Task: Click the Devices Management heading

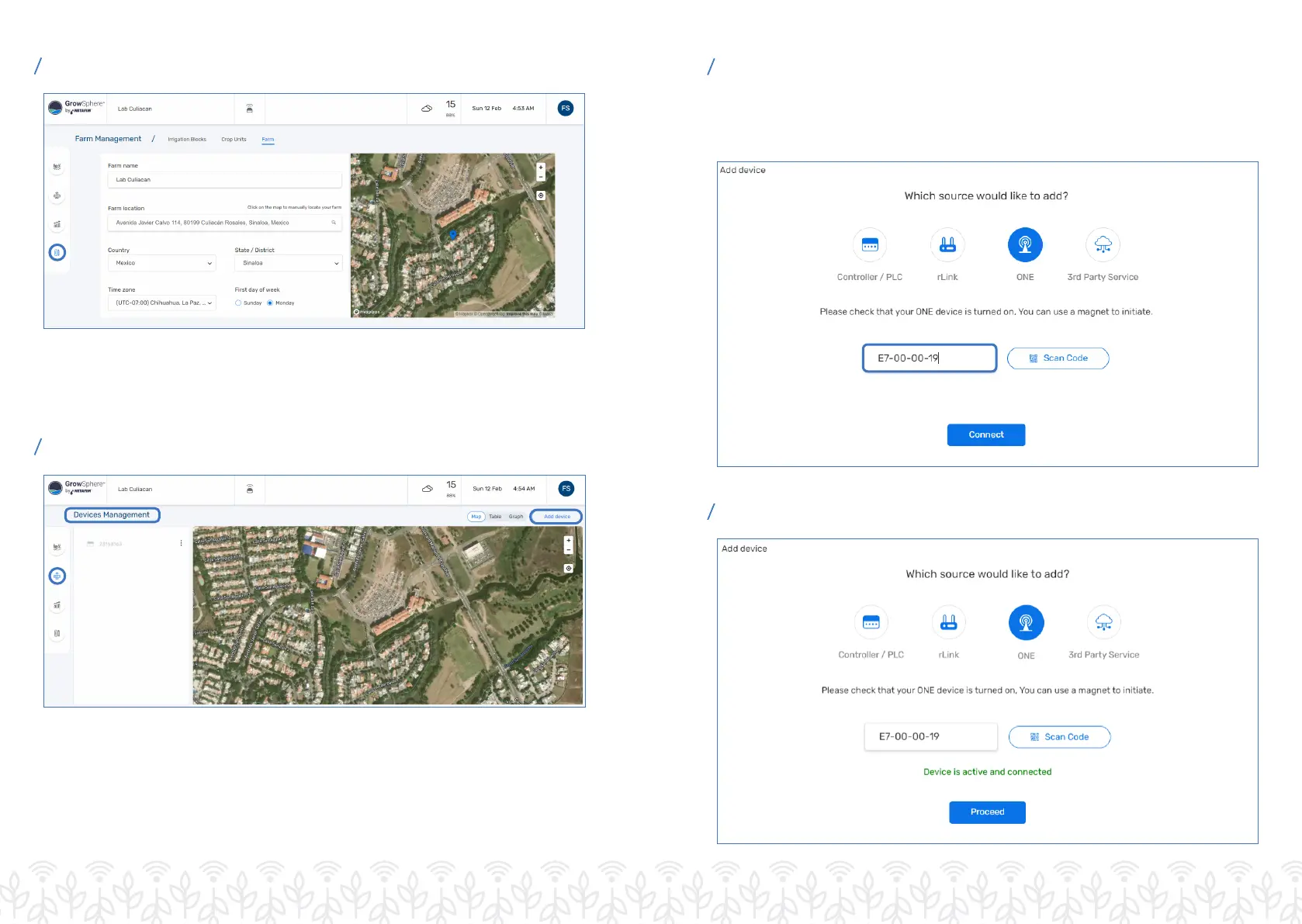Action: coord(112,515)
